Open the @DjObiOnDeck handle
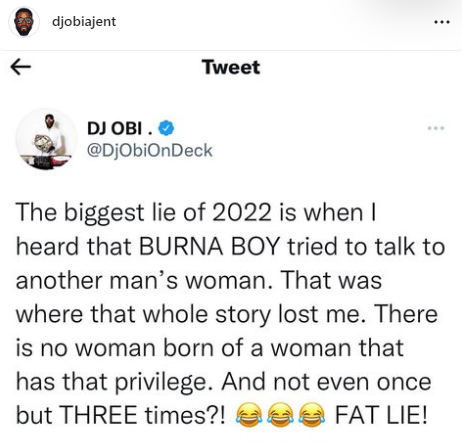Screen dimensions: 462x442 tap(149, 150)
